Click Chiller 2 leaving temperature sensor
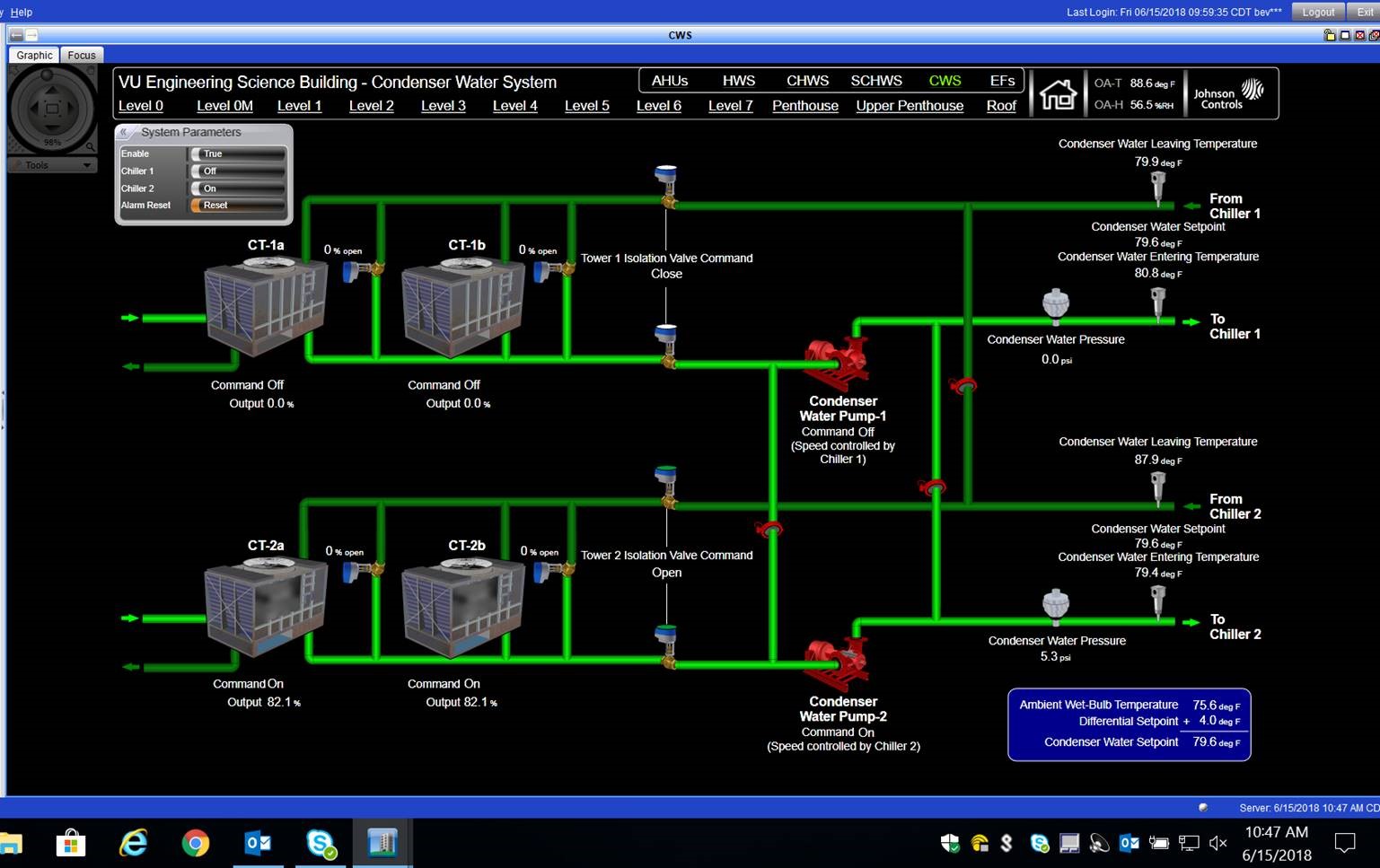Image resolution: width=1380 pixels, height=868 pixels. coord(1158,489)
